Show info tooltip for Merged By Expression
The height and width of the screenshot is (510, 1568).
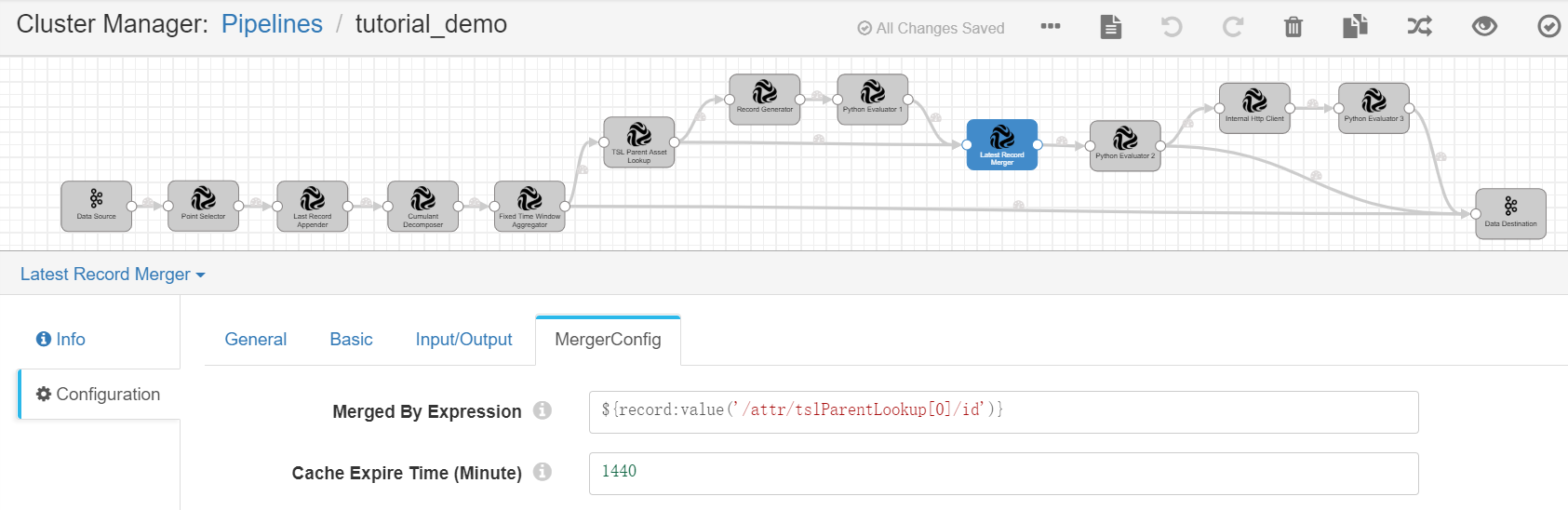pos(543,410)
